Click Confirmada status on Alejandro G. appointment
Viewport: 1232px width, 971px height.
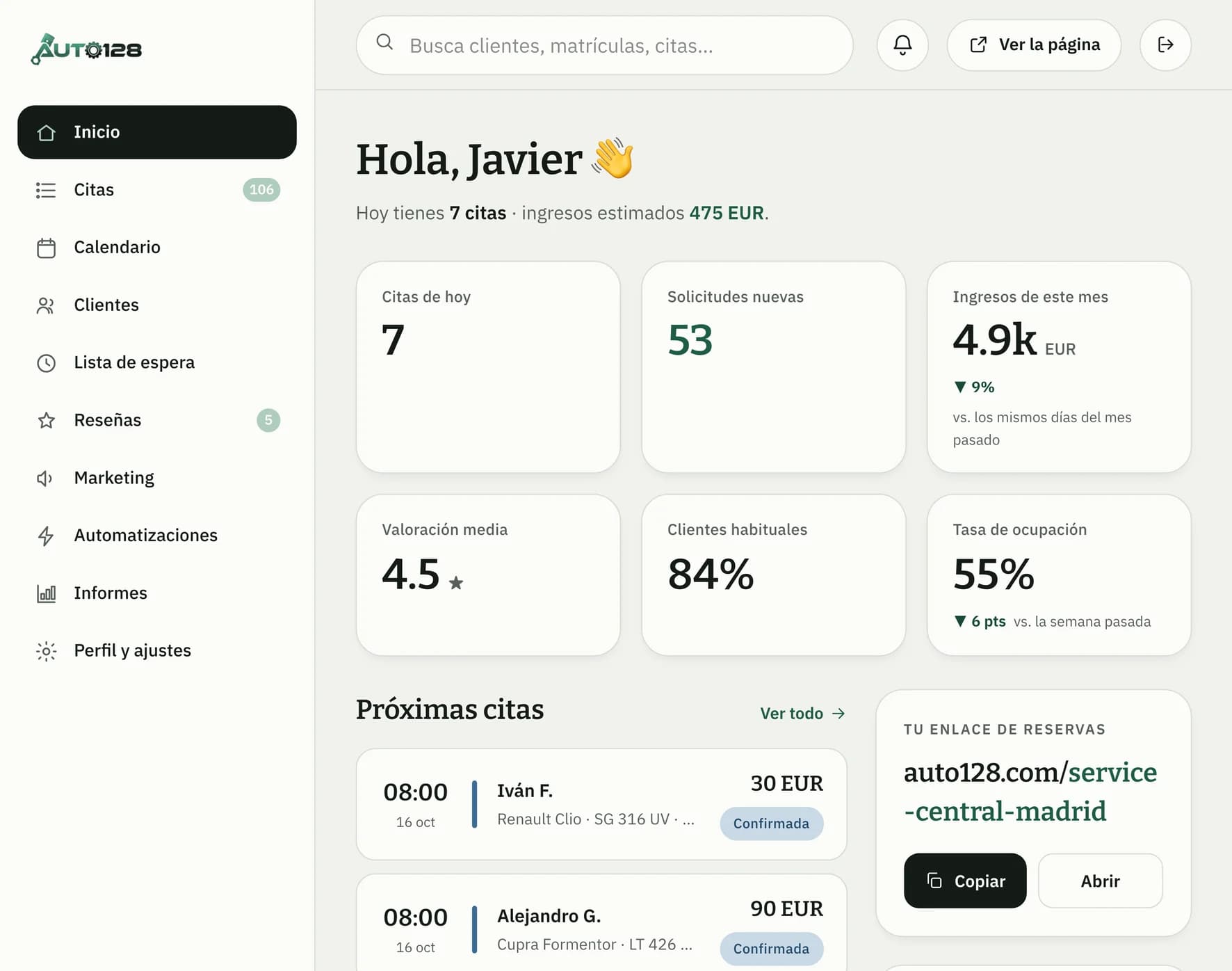771,949
